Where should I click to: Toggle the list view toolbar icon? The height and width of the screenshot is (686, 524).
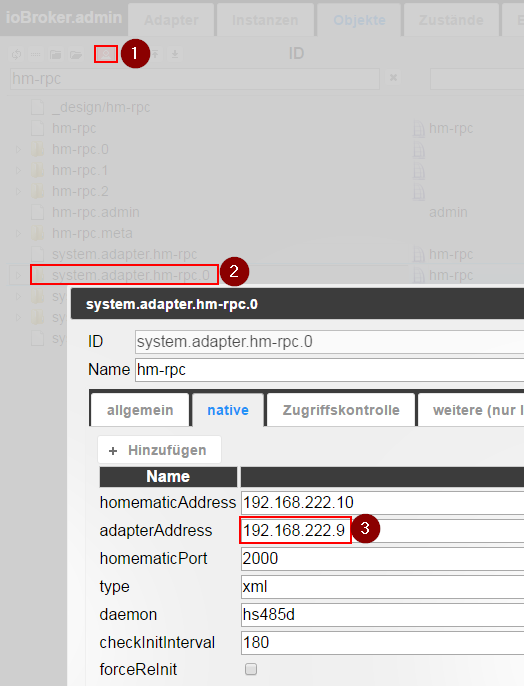(36, 55)
